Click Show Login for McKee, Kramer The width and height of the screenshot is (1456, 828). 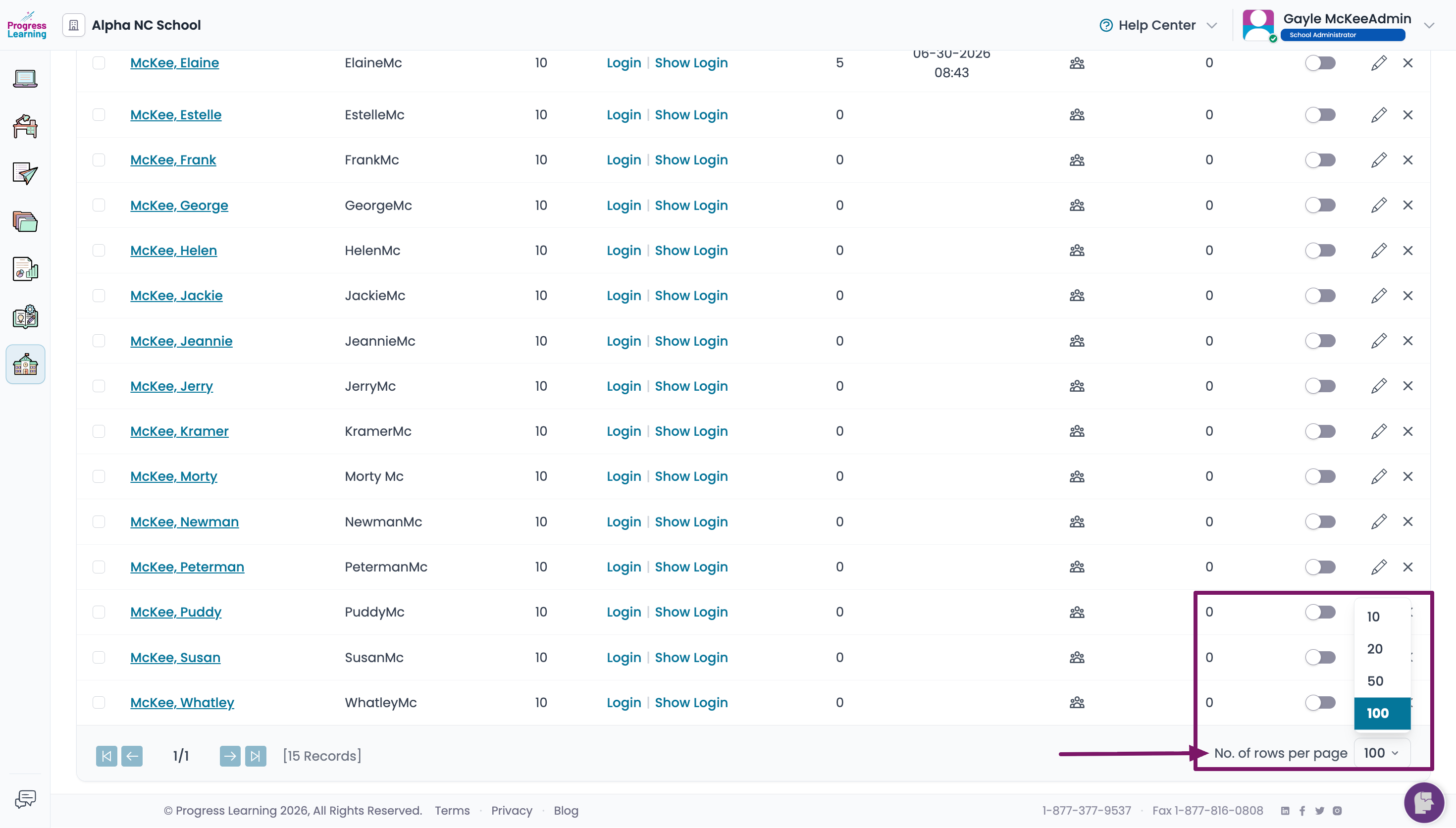pos(691,431)
